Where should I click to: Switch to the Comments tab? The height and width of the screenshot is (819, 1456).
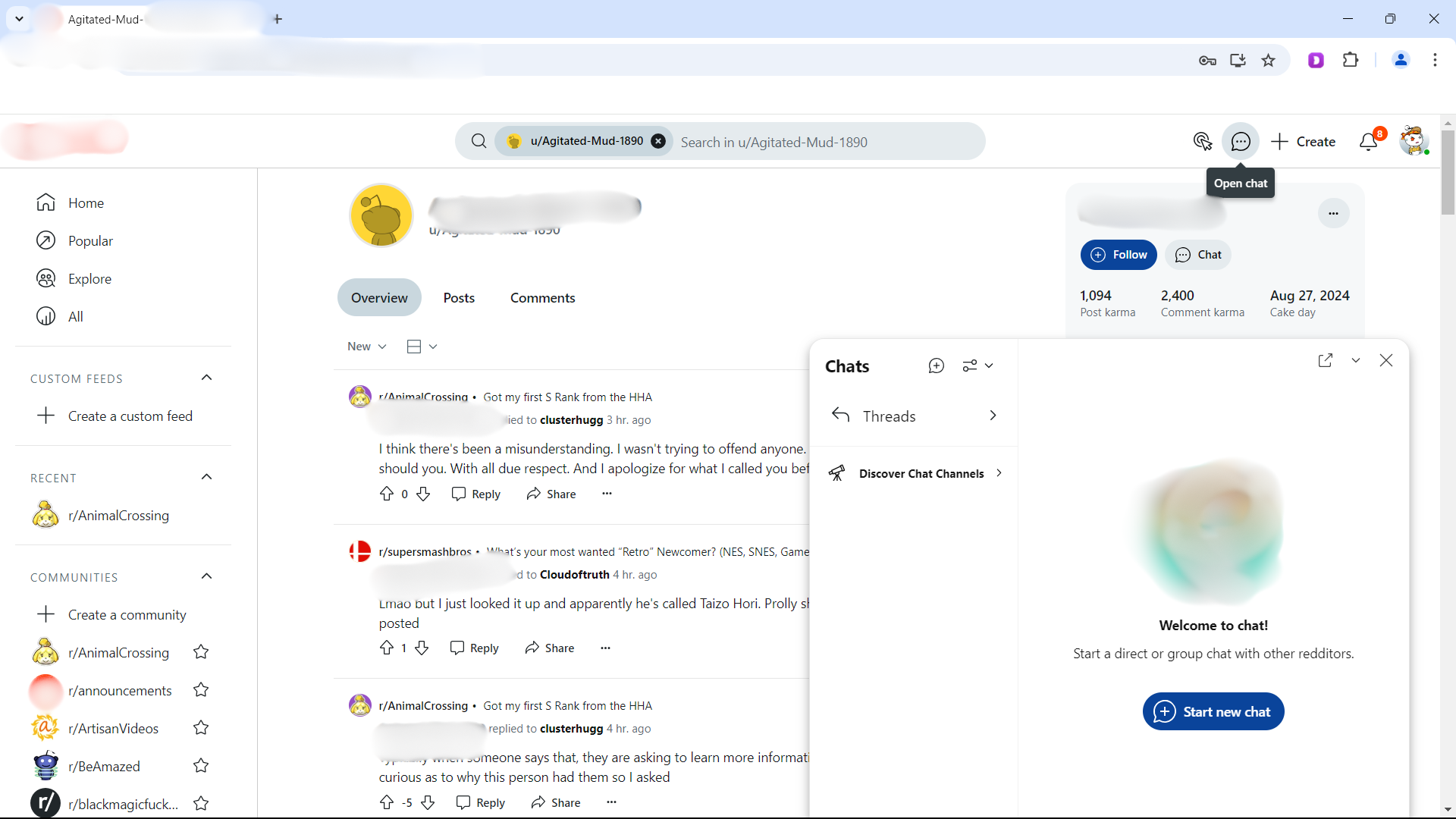click(542, 298)
